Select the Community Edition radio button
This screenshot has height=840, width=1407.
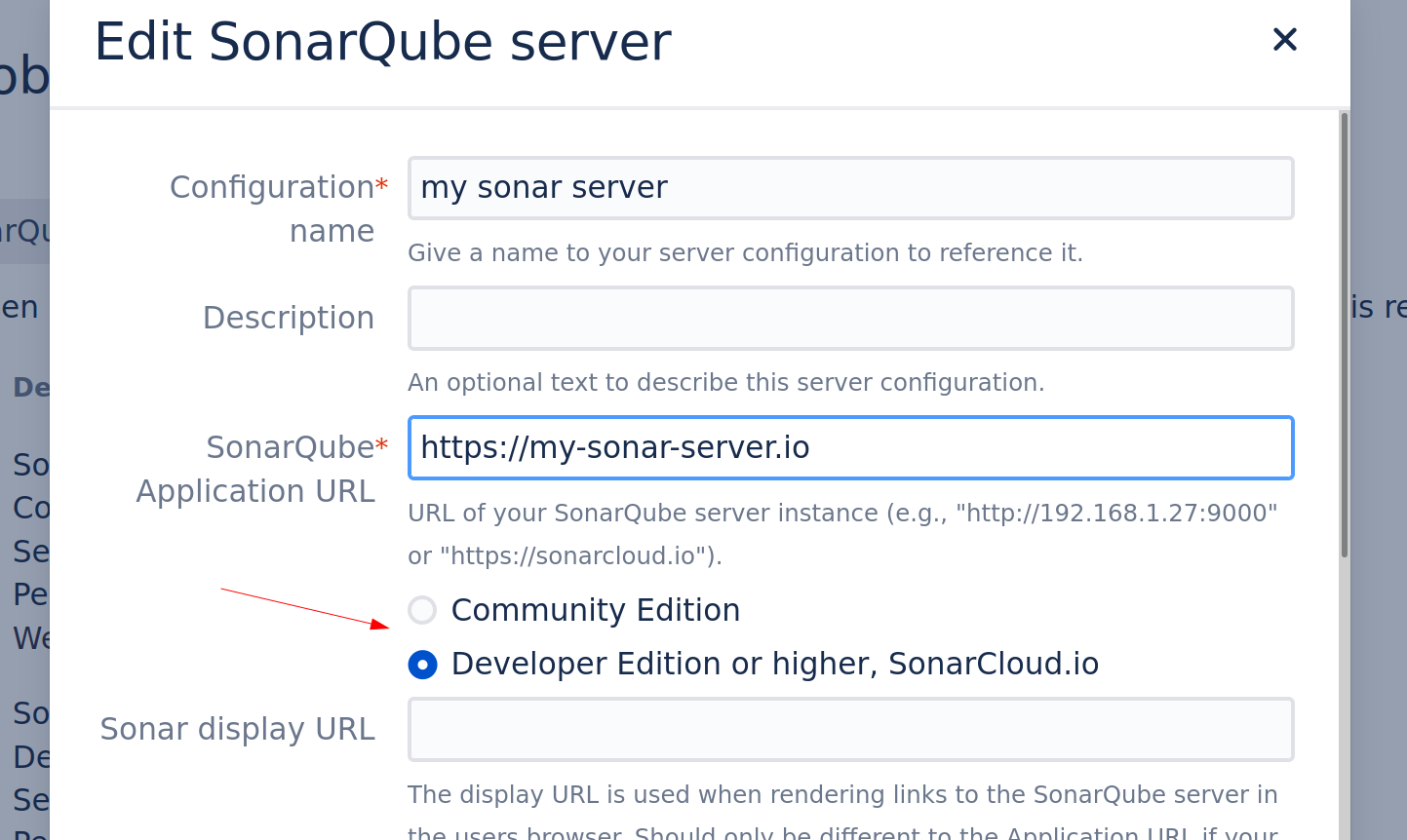pos(422,610)
